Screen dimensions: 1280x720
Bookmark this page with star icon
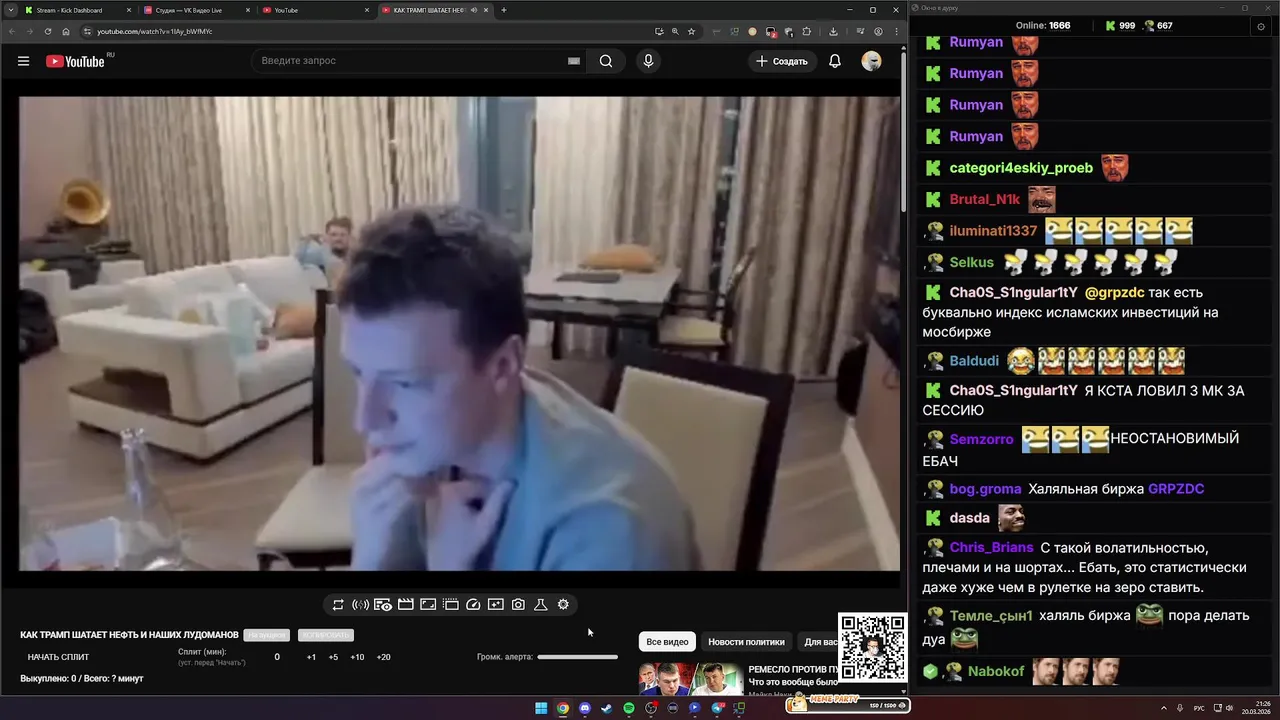(x=691, y=31)
